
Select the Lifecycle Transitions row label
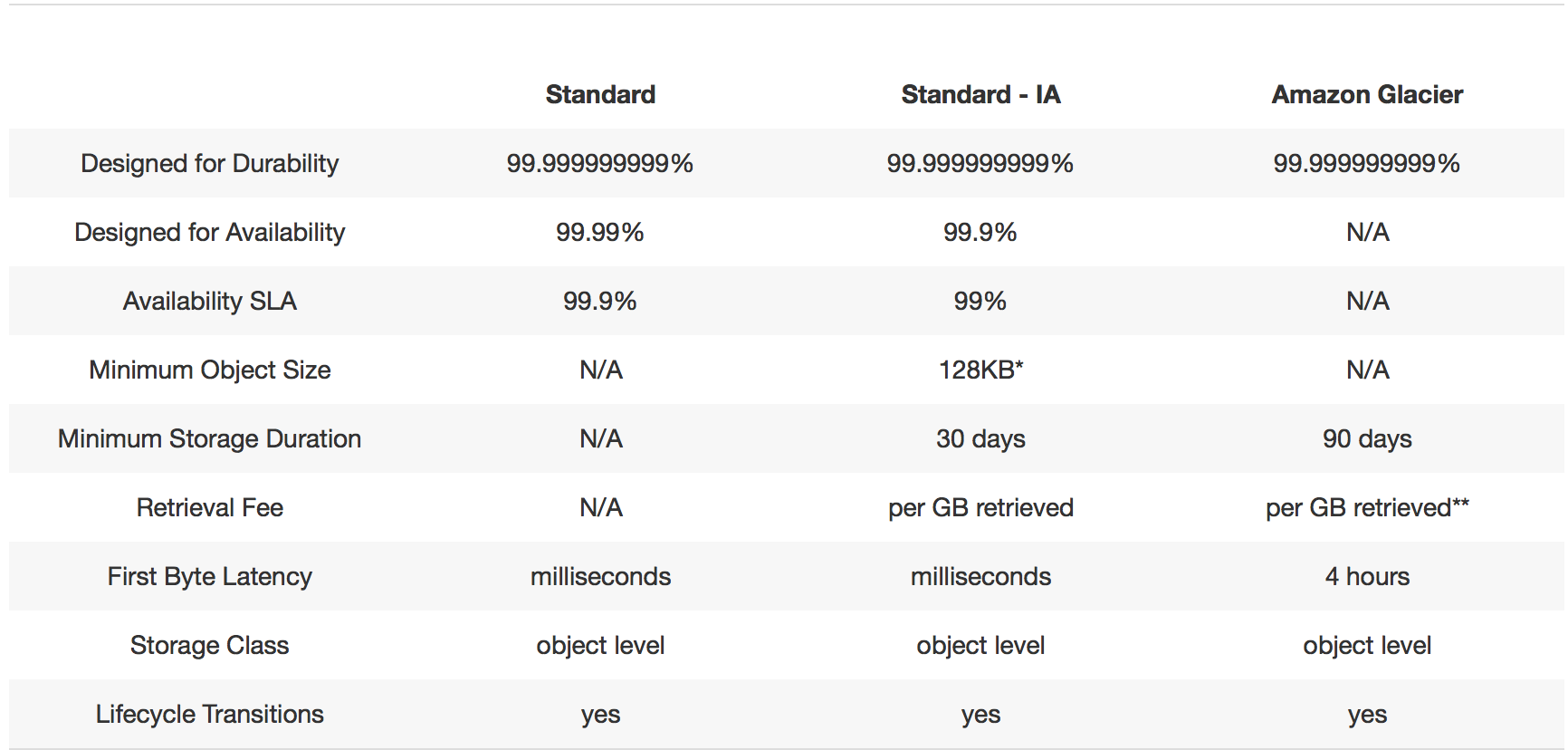pyautogui.click(x=209, y=714)
